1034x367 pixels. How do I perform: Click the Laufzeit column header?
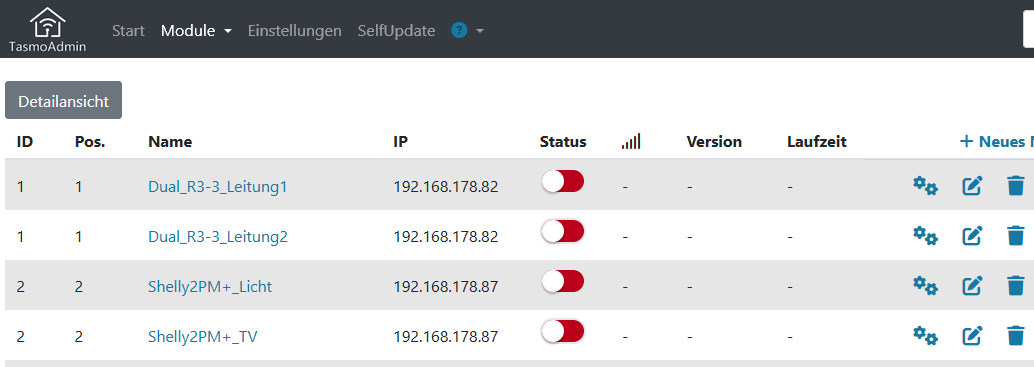tap(816, 142)
